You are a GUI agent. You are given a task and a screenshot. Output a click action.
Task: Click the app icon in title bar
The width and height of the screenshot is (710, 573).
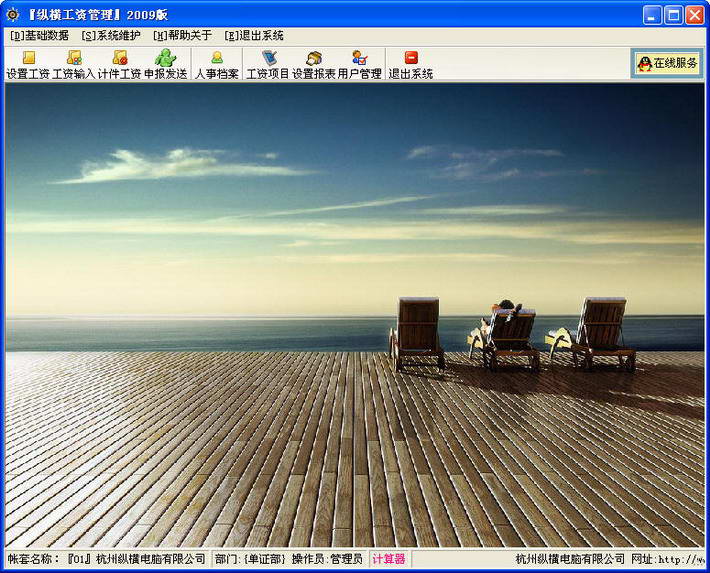[x=12, y=14]
